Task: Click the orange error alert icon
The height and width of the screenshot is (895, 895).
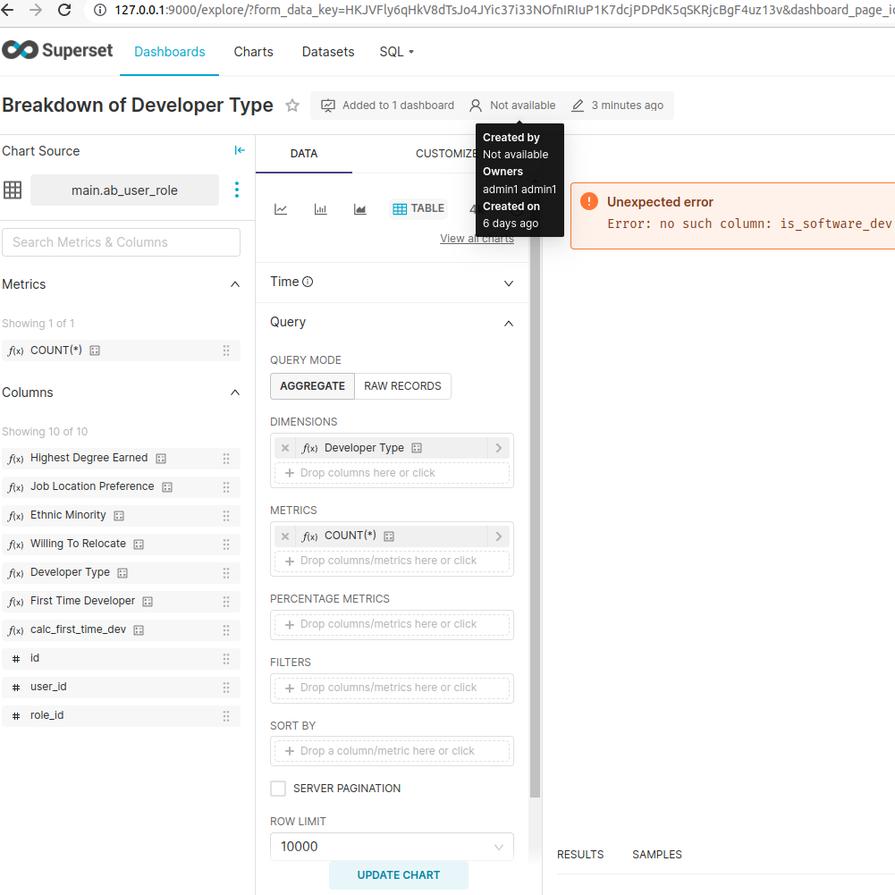Action: point(589,201)
